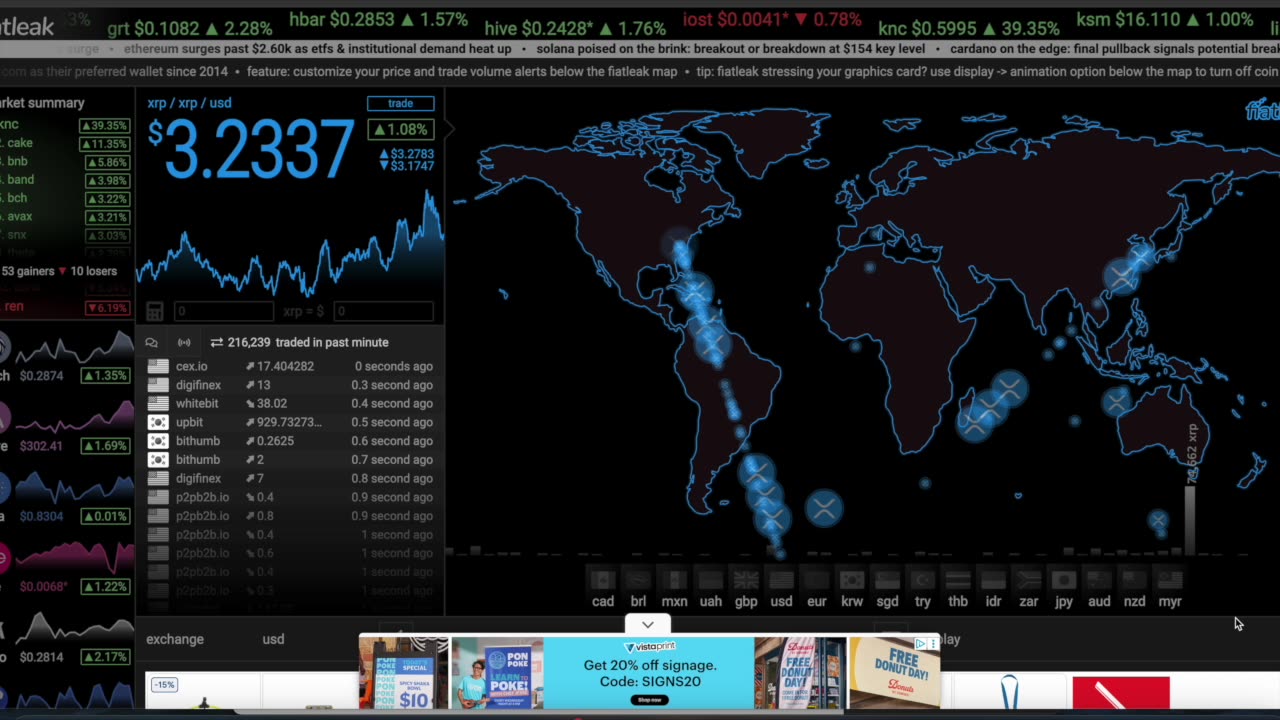This screenshot has height=720, width=1280.
Task: Select bch in the market summary list
Action: (66, 198)
